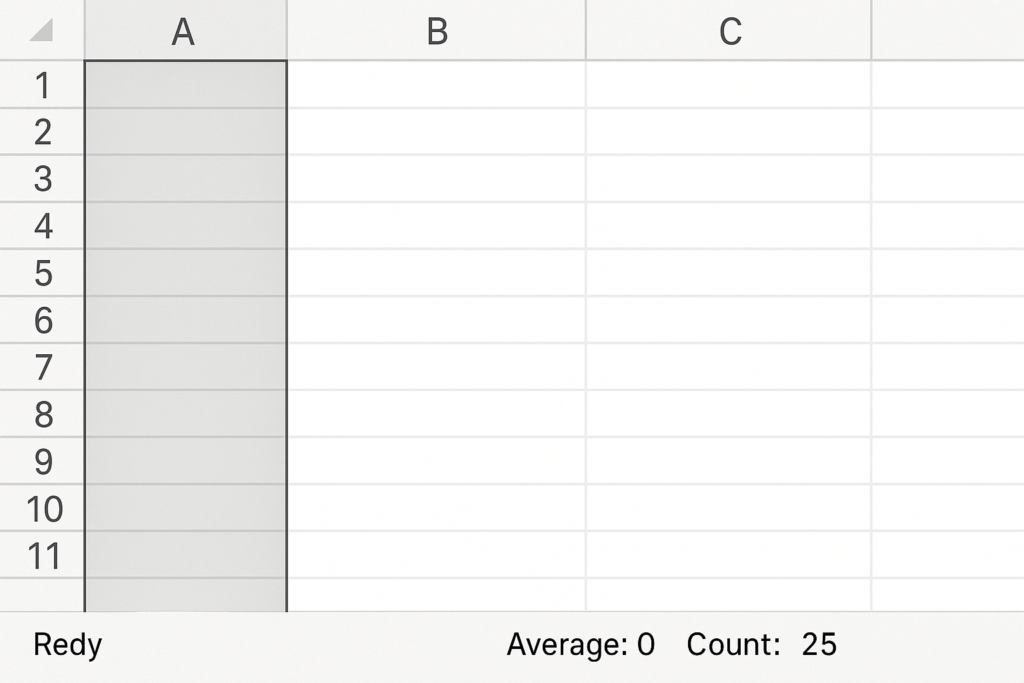Click cell B1

tap(436, 85)
